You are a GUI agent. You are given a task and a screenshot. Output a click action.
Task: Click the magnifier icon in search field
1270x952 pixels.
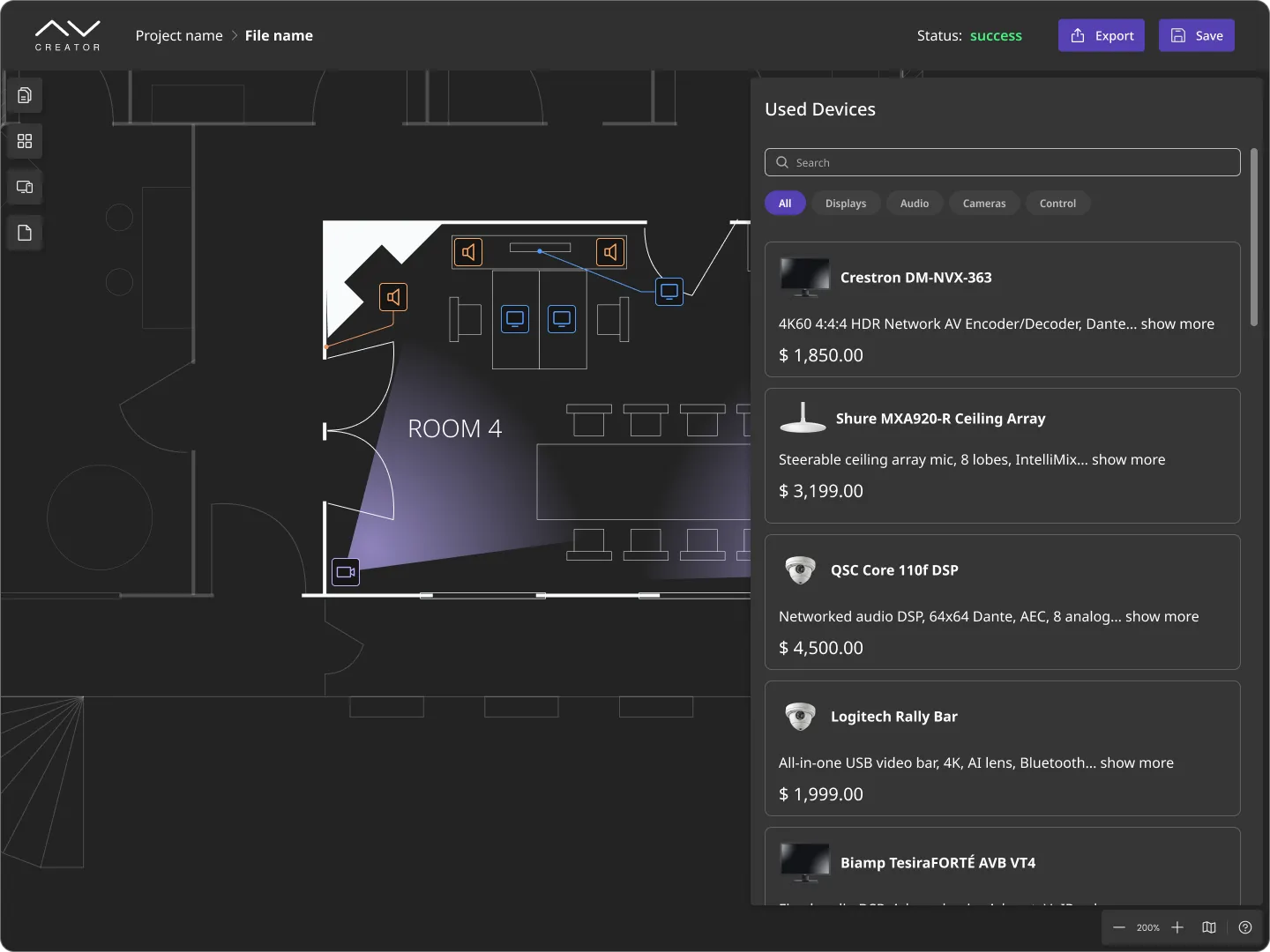click(782, 162)
